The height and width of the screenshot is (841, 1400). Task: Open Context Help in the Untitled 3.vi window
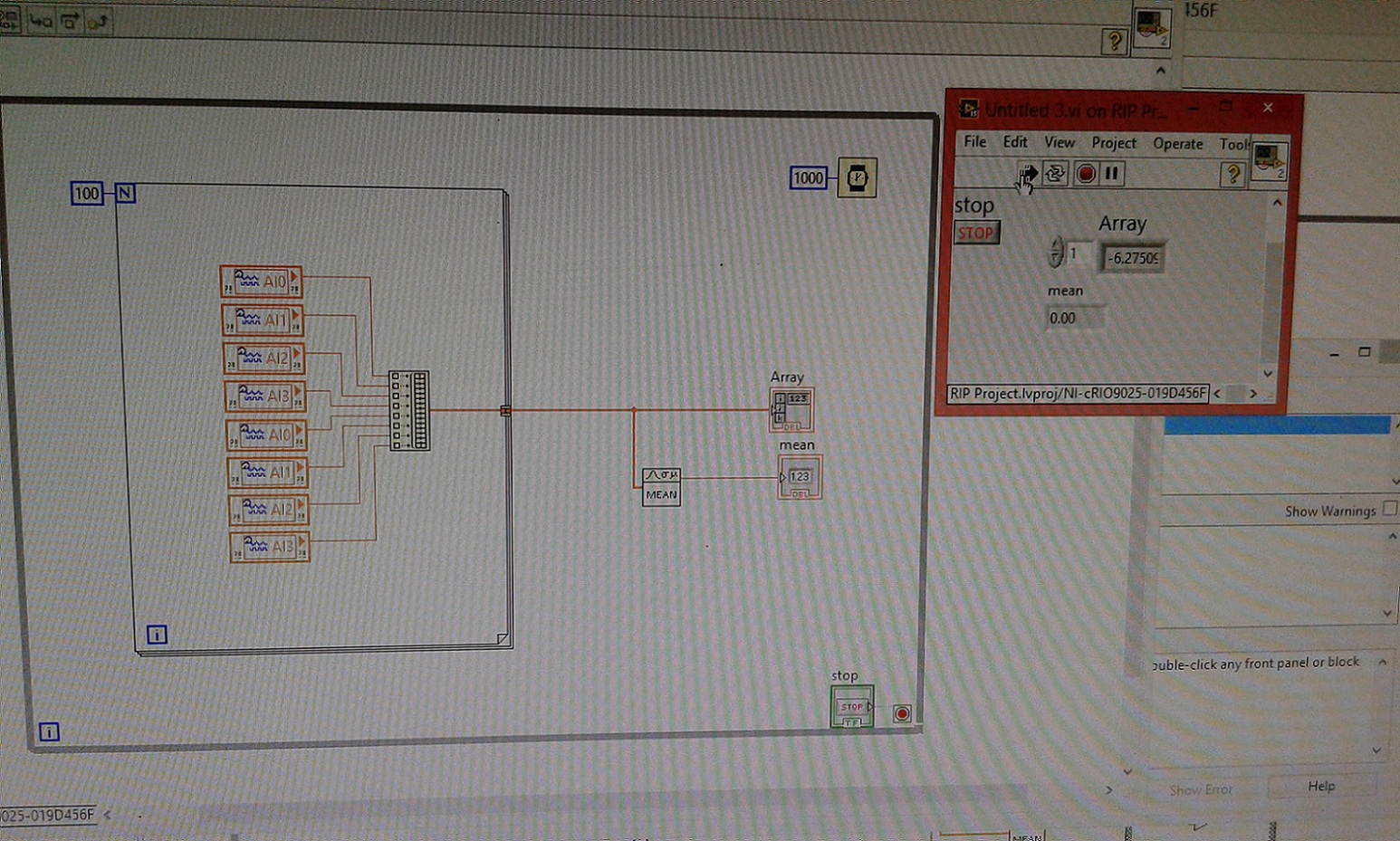pyautogui.click(x=1232, y=174)
